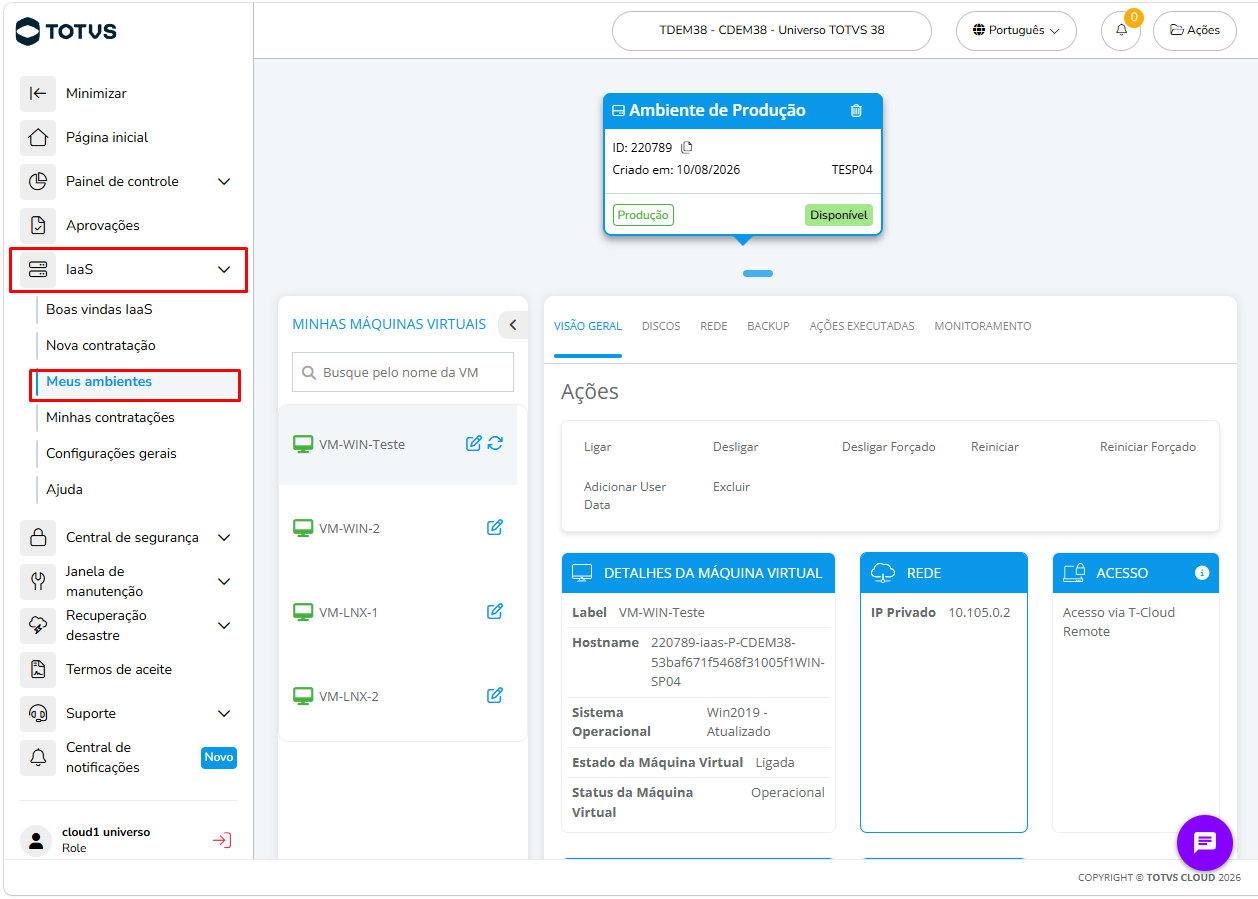Click the IaaS server icon
Image resolution: width=1258 pixels, height=899 pixels.
click(38, 269)
